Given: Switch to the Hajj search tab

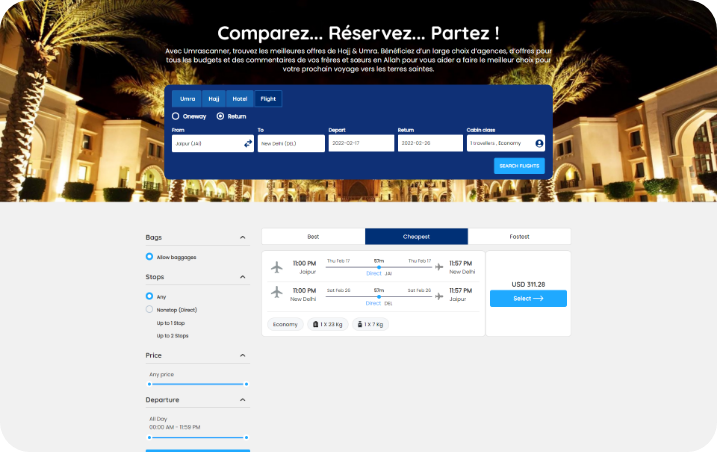Looking at the screenshot, I should [214, 99].
